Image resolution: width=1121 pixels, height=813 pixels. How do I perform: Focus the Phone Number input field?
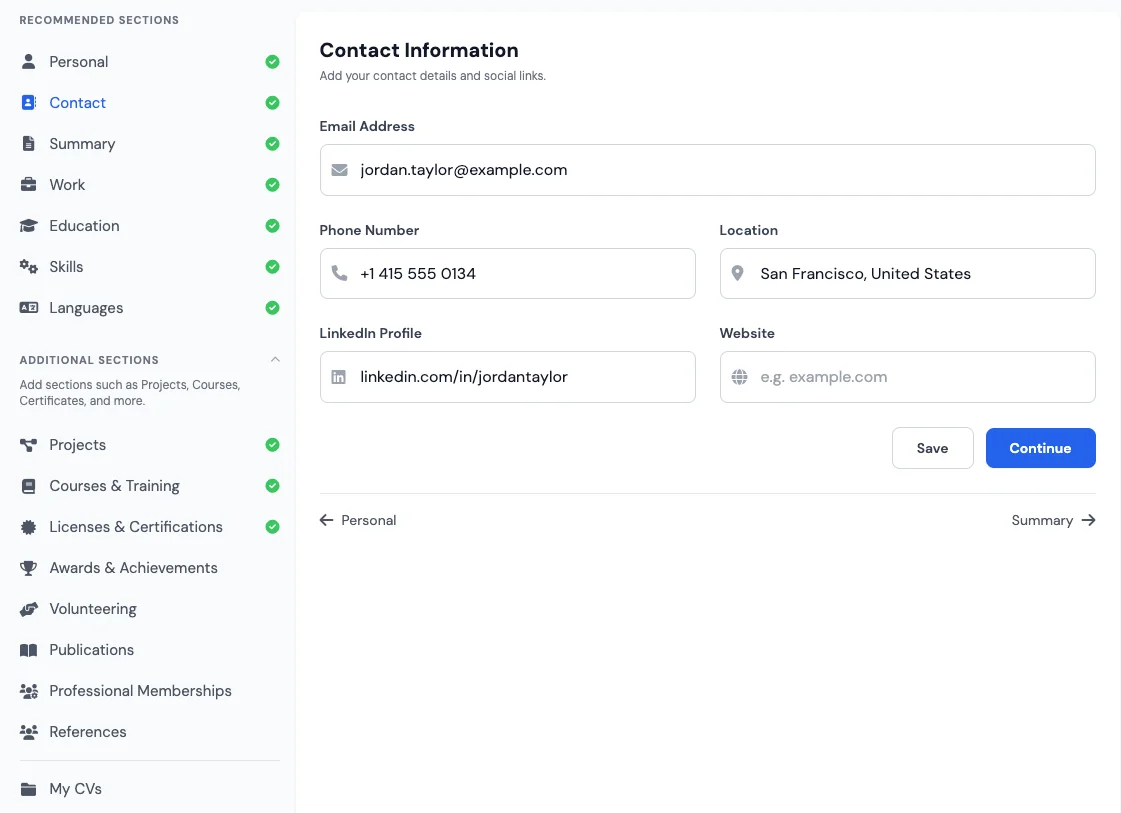[x=508, y=273]
